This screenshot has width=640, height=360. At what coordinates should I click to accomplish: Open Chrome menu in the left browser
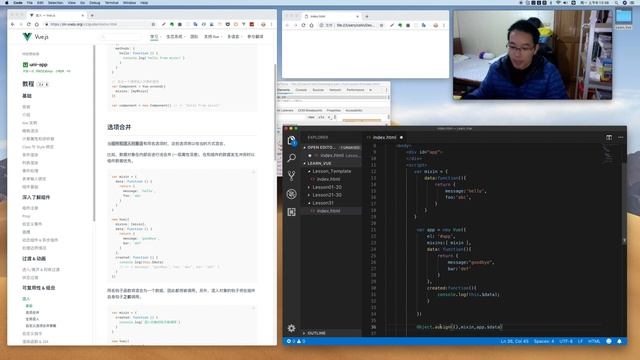271,24
